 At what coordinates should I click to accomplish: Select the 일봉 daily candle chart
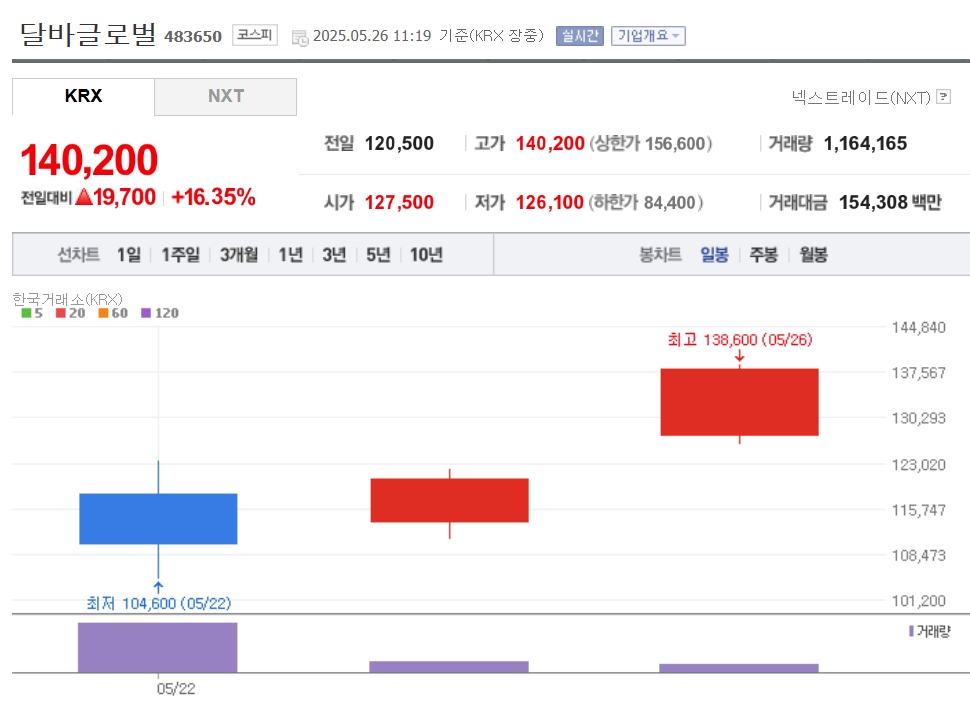pos(715,254)
